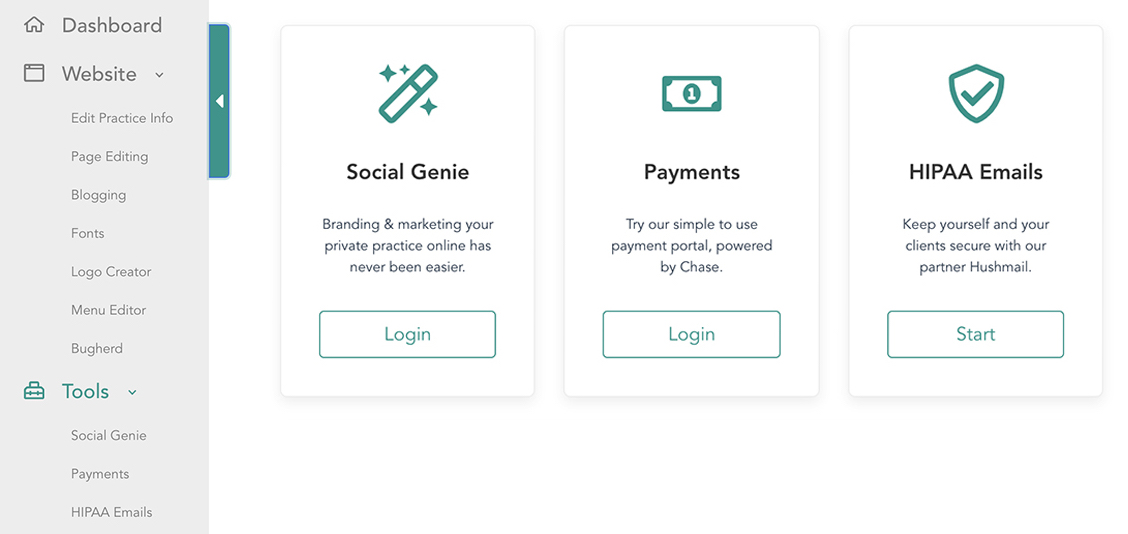Open the Blogging menu item
1128x534 pixels.
tap(98, 195)
